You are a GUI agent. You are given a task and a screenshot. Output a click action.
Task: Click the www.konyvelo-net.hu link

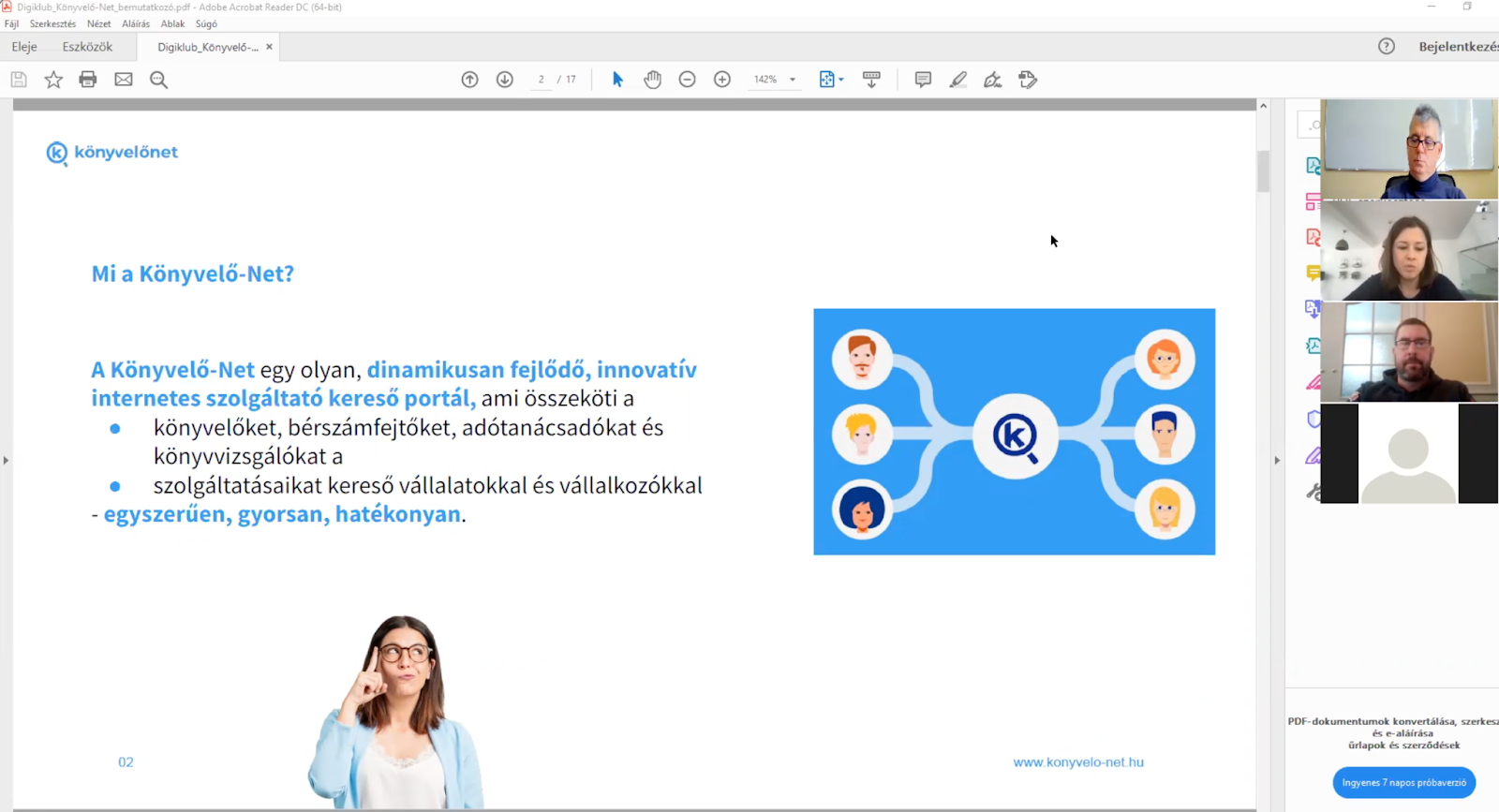(1078, 762)
